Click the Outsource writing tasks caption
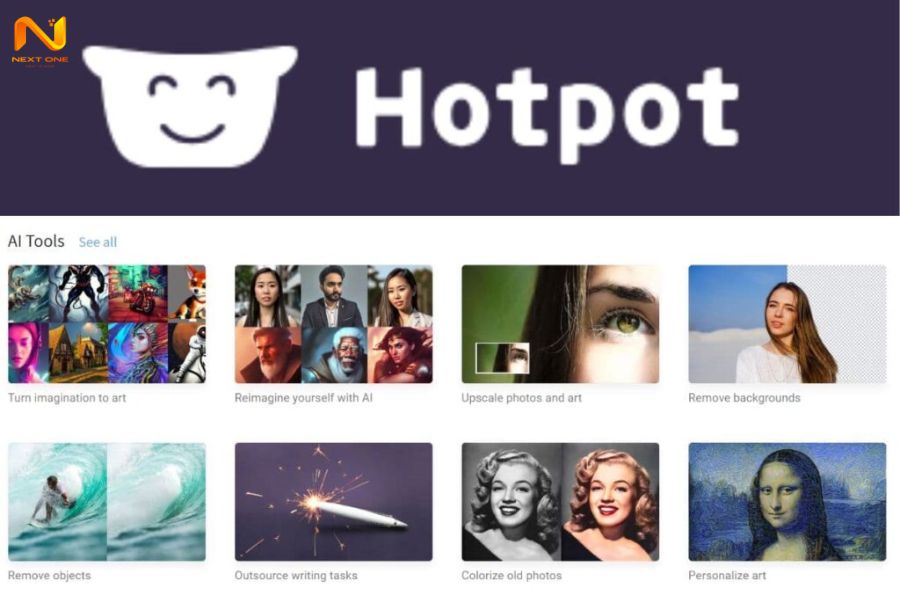Screen dimensions: 900x600 click(x=296, y=575)
